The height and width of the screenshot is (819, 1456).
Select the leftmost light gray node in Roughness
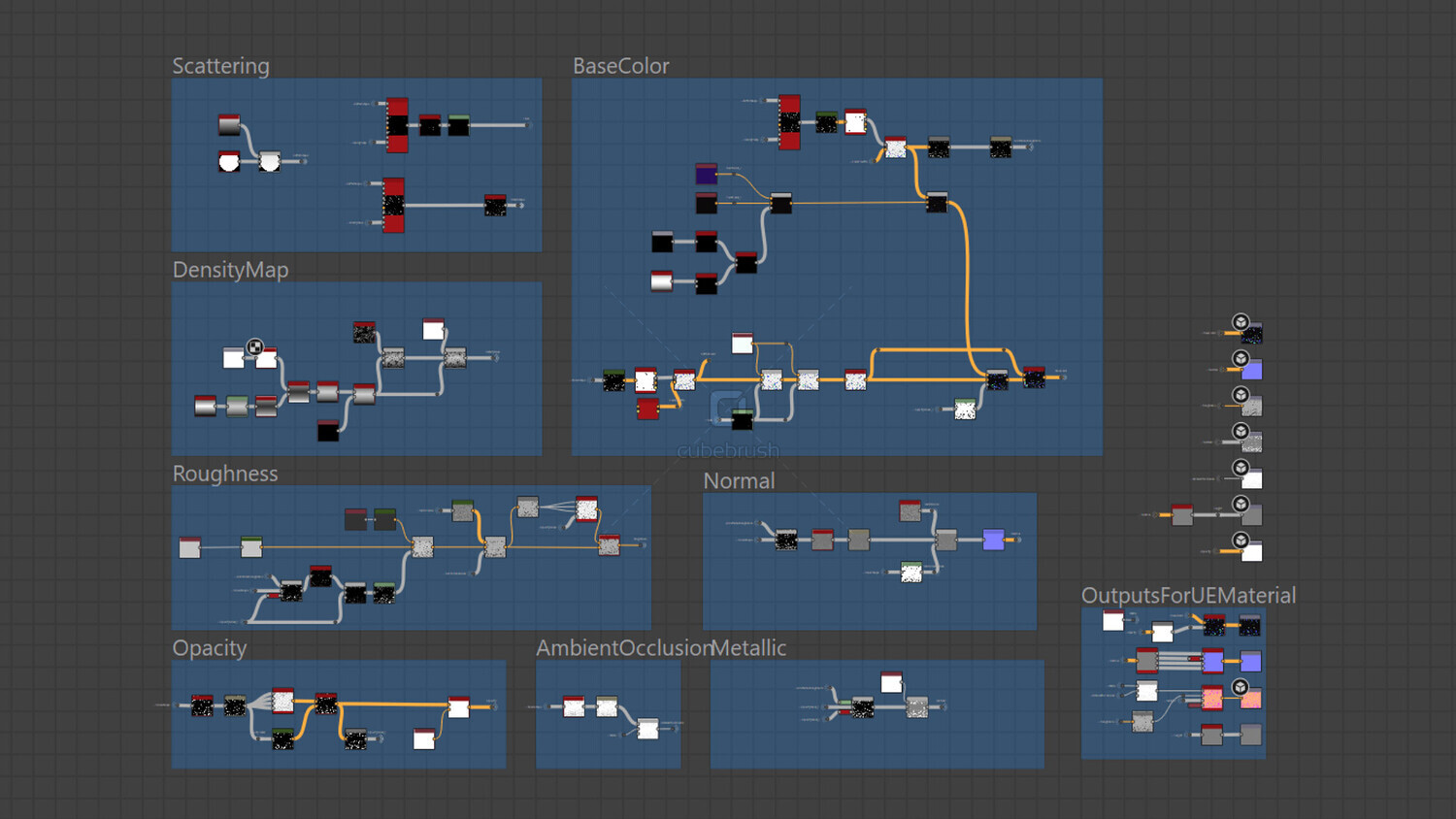189,547
